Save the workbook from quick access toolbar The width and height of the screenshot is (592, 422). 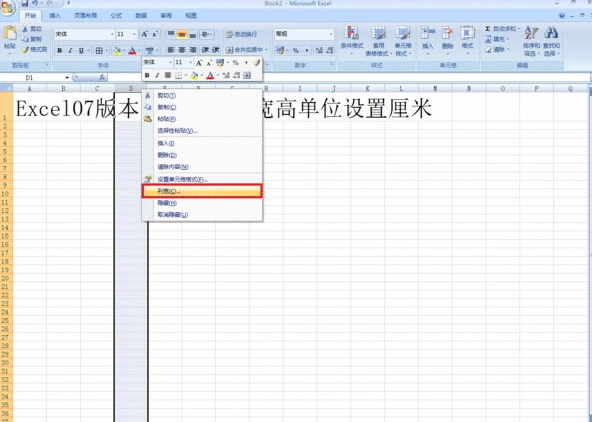pos(25,3)
